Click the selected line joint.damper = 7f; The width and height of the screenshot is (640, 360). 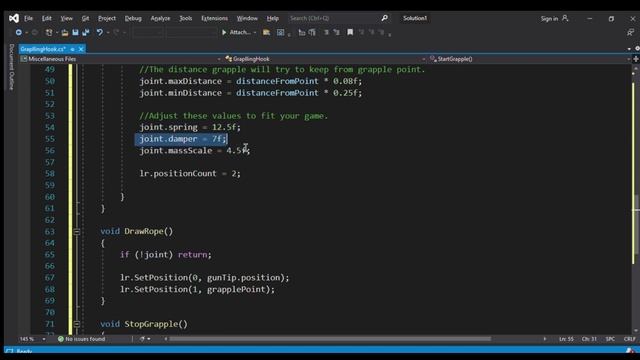point(182,139)
